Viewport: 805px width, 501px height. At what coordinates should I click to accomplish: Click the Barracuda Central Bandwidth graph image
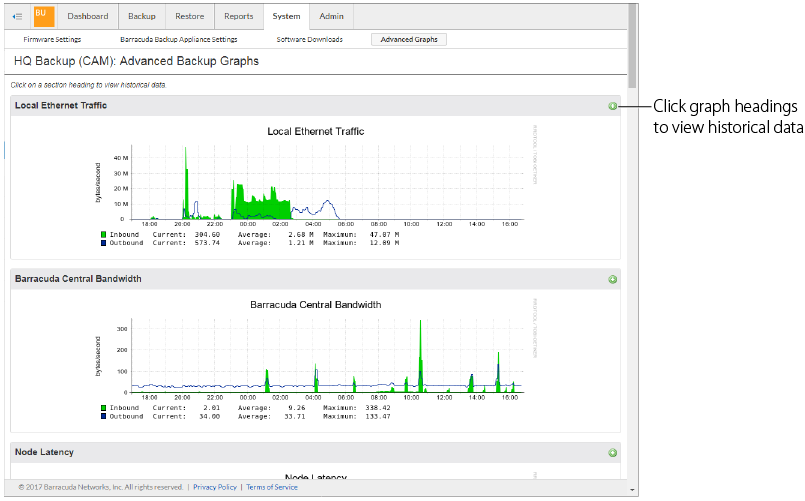315,359
